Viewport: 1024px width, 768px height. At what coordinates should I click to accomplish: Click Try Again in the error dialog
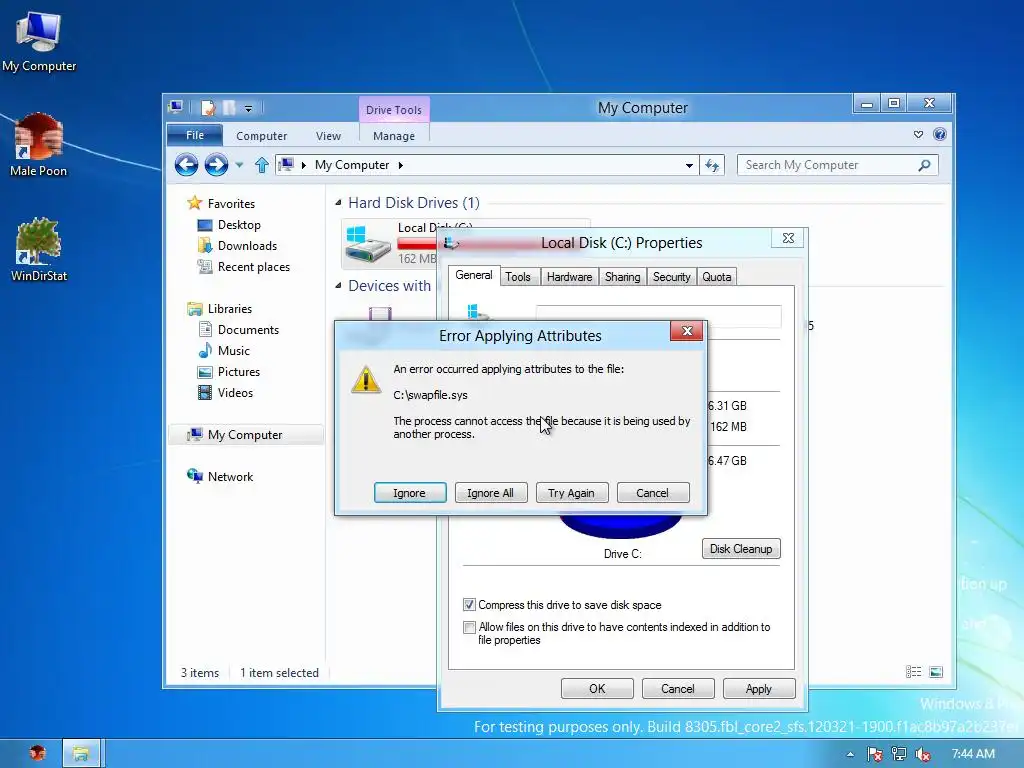coord(571,493)
